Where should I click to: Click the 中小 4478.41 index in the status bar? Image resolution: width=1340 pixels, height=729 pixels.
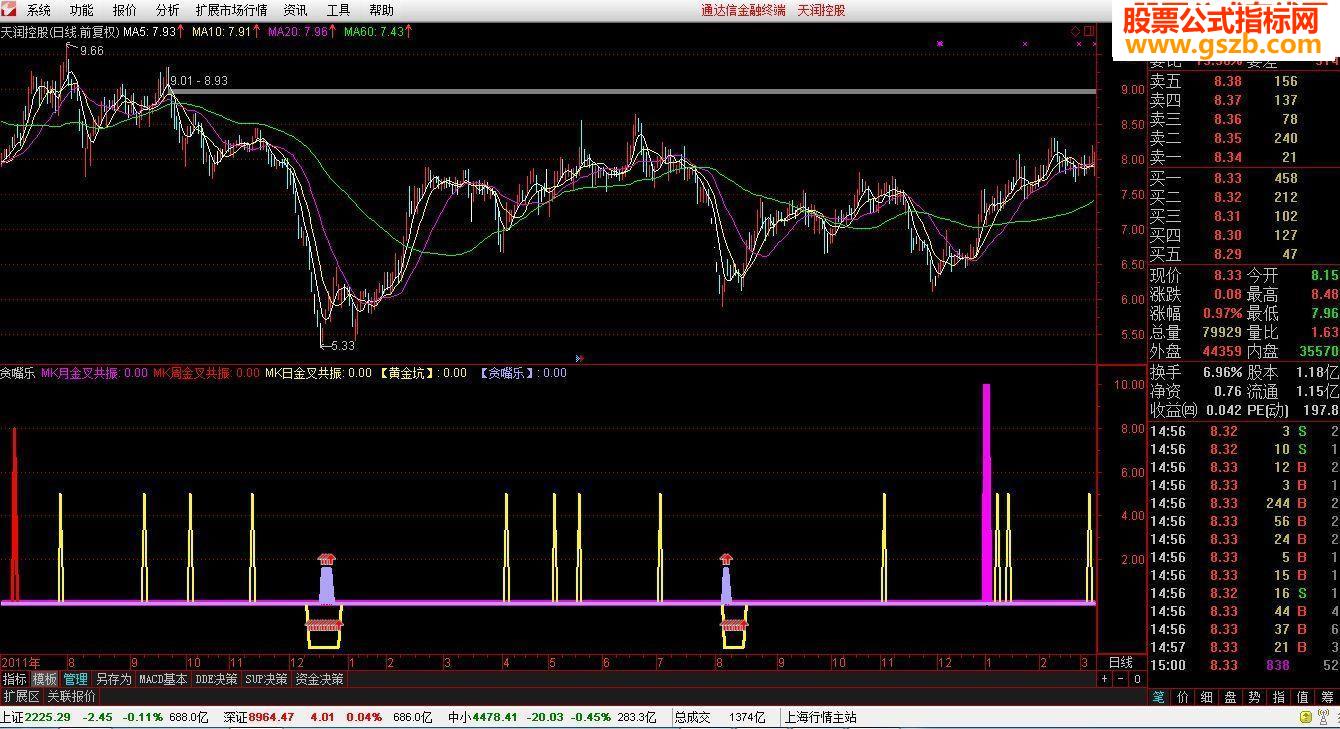pos(481,717)
